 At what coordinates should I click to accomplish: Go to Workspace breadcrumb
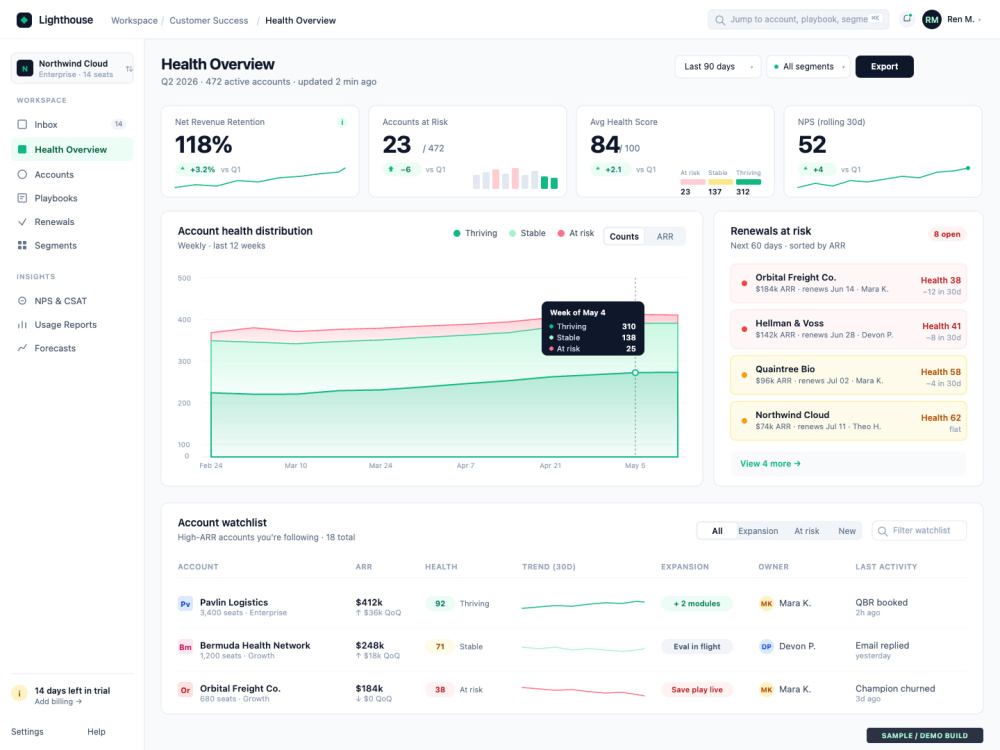134,20
